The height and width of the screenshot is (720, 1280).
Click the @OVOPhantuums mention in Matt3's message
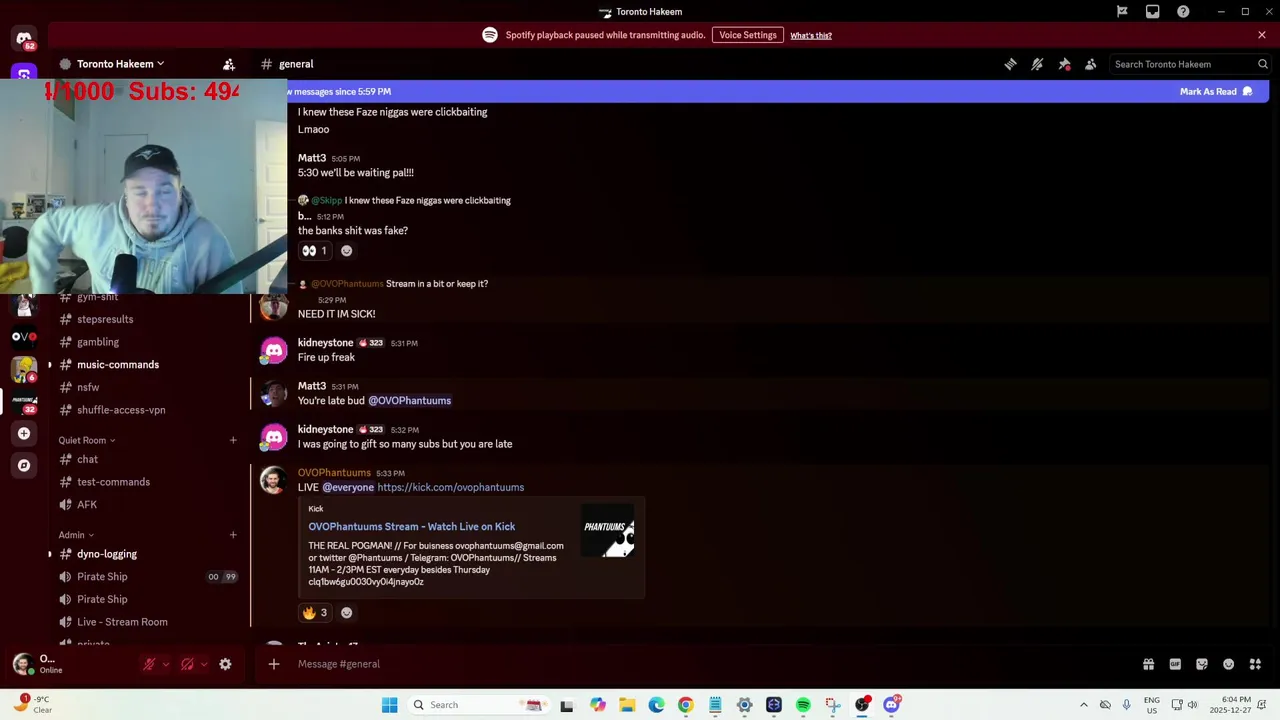point(409,401)
